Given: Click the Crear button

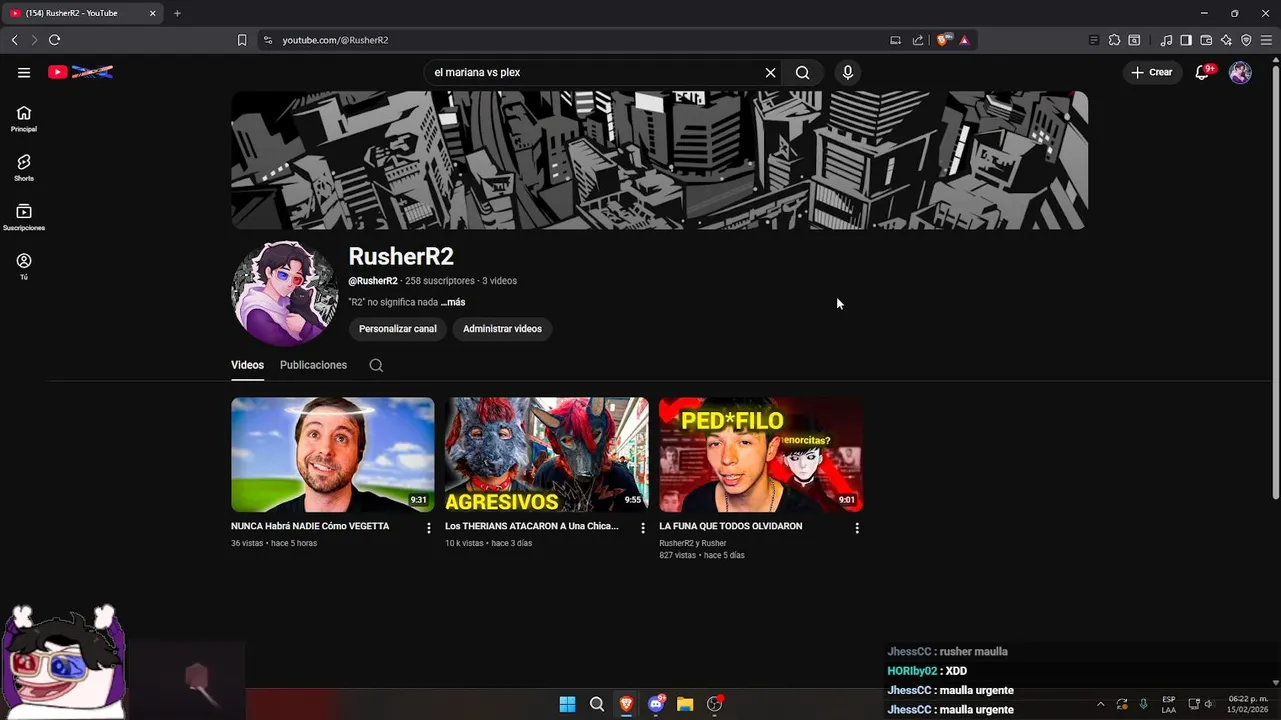Looking at the screenshot, I should point(1152,72).
